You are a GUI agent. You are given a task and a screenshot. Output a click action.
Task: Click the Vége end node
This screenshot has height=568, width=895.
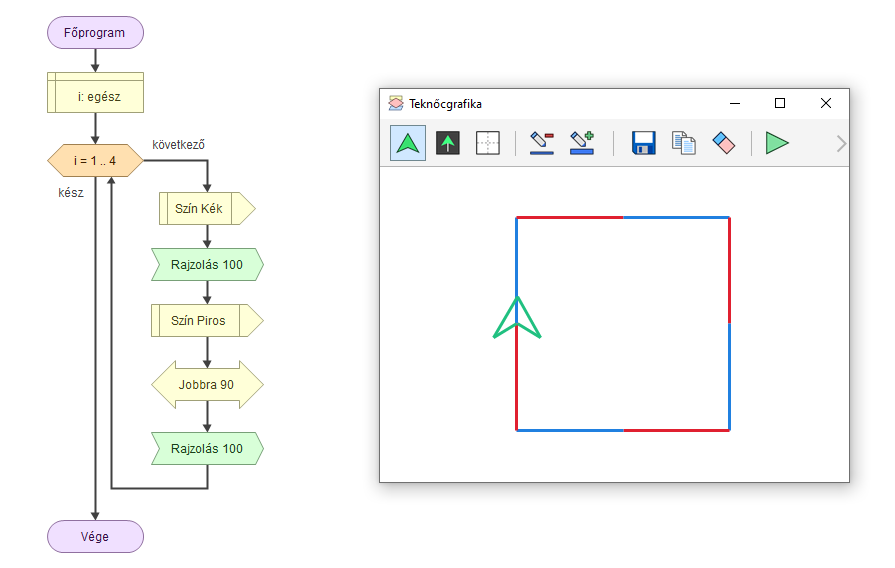pyautogui.click(x=95, y=536)
